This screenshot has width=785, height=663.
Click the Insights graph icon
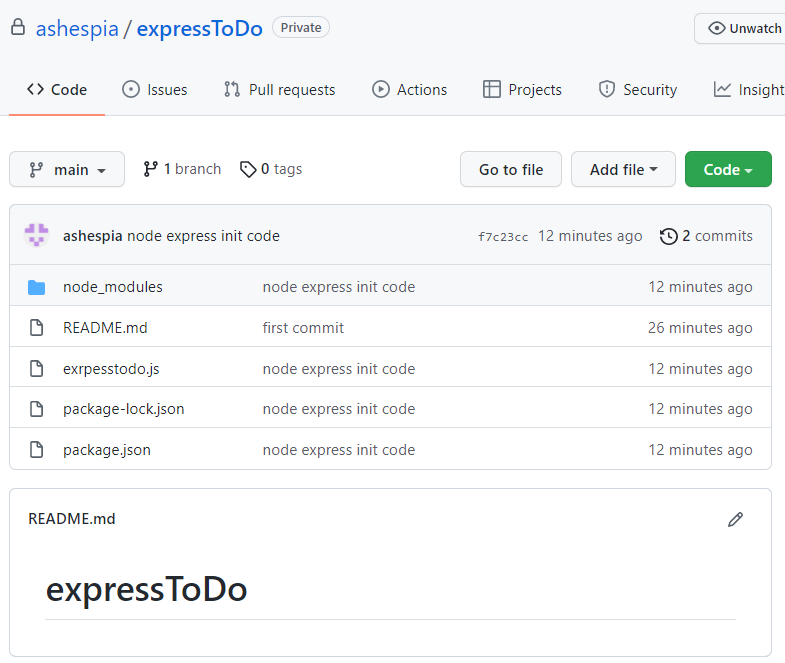[x=722, y=90]
